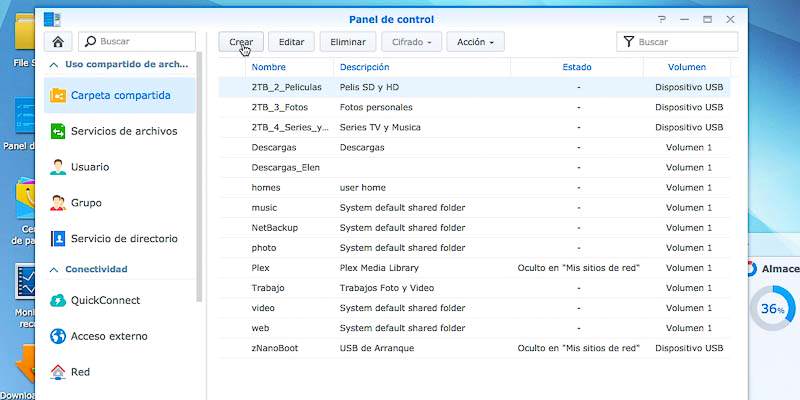The width and height of the screenshot is (800, 400).
Task: Click the Red network house icon
Action: [x=58, y=372]
